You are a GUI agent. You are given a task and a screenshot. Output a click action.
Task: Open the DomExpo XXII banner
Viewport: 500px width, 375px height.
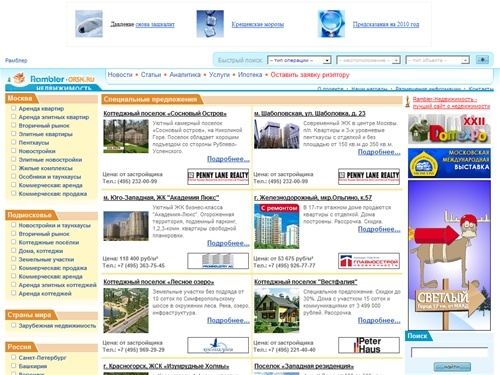point(449,129)
